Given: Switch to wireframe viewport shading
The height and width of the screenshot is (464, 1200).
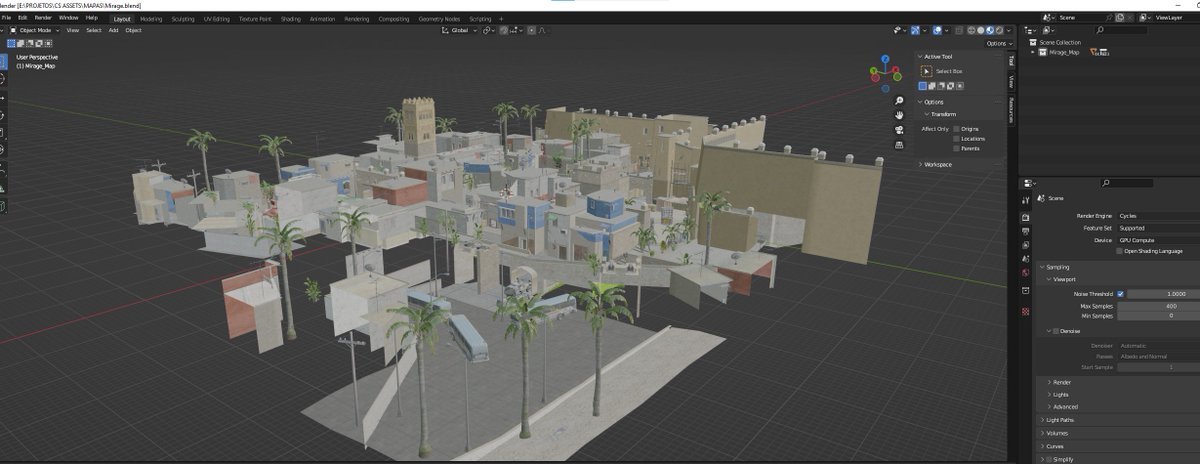Looking at the screenshot, I should click(x=971, y=30).
